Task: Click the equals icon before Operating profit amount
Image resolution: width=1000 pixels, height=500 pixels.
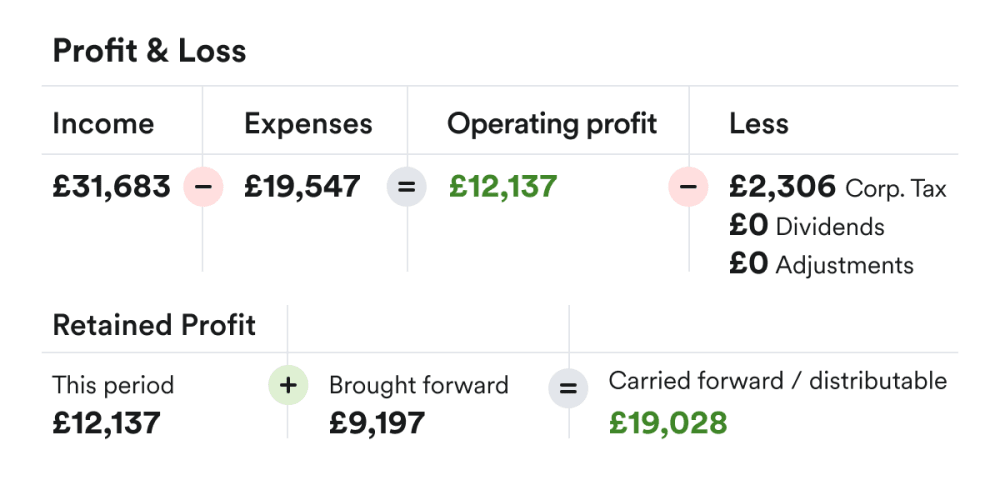Action: 406,187
